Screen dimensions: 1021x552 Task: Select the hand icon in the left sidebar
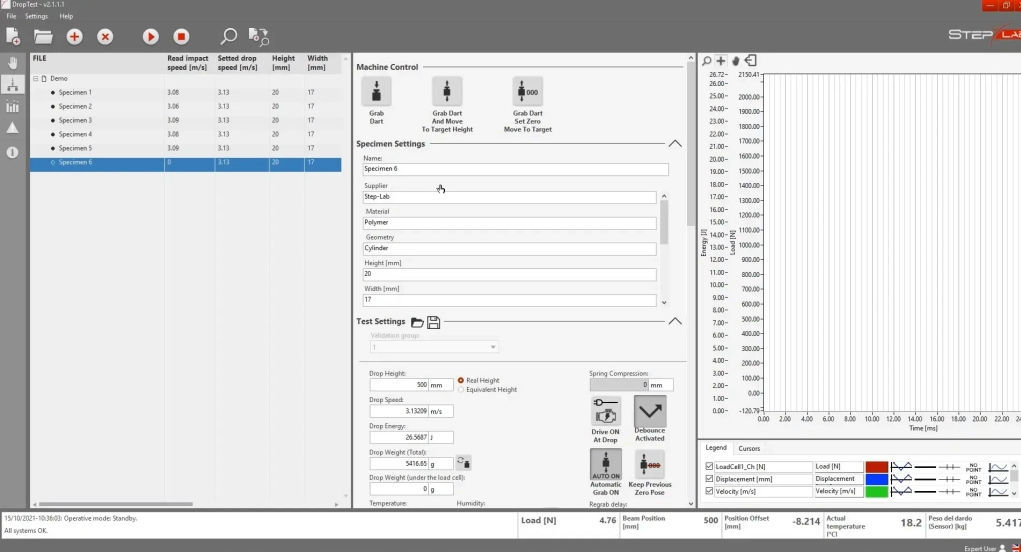(12, 62)
